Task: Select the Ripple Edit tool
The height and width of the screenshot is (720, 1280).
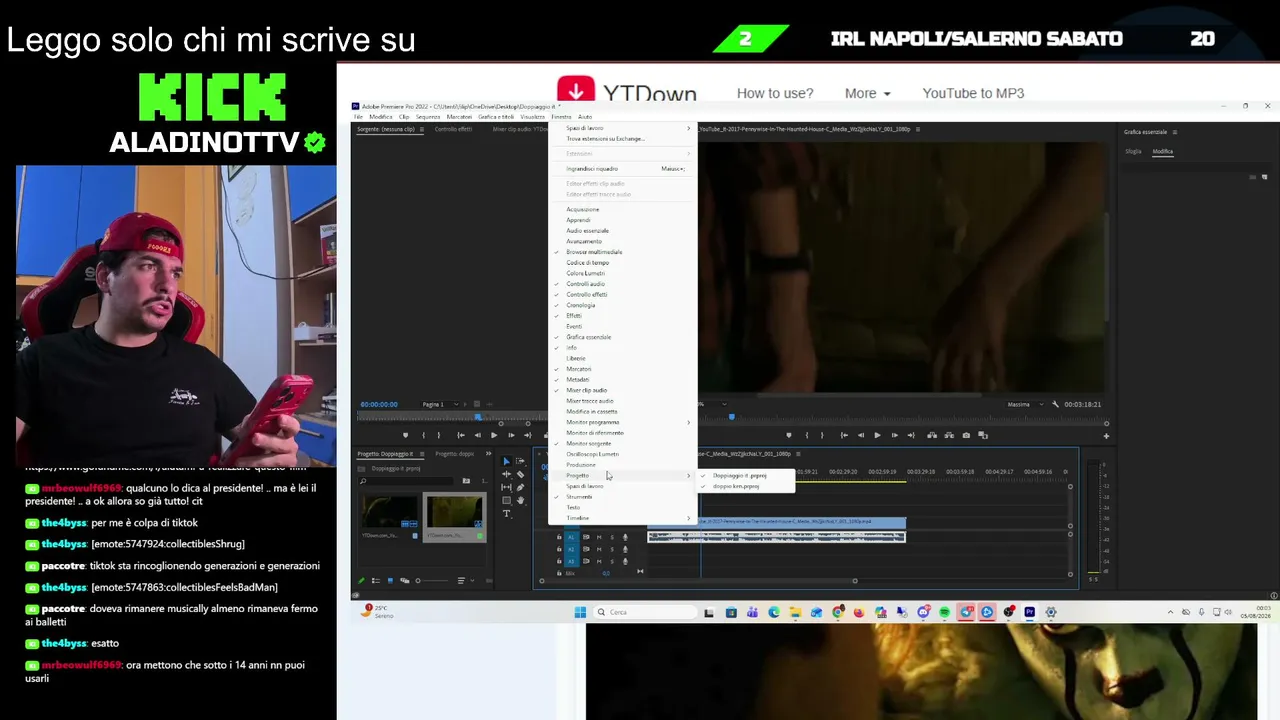Action: click(506, 474)
